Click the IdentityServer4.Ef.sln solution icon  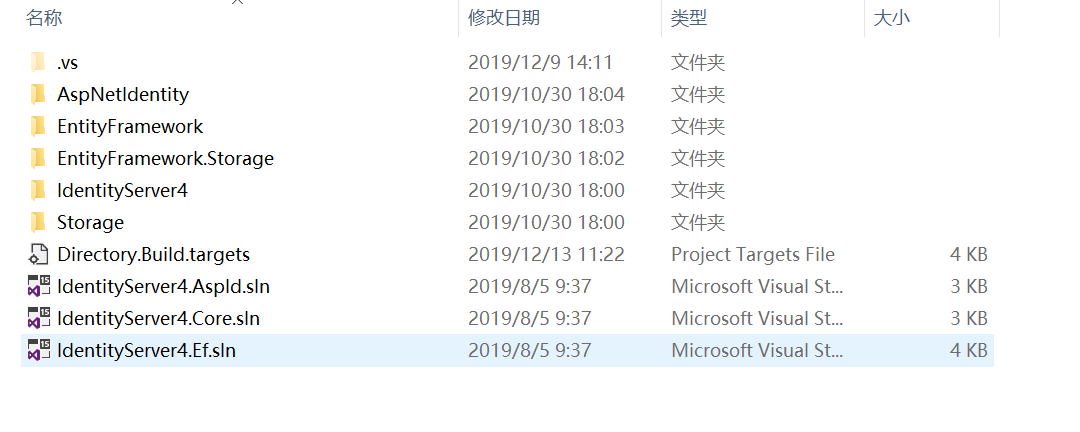38,351
